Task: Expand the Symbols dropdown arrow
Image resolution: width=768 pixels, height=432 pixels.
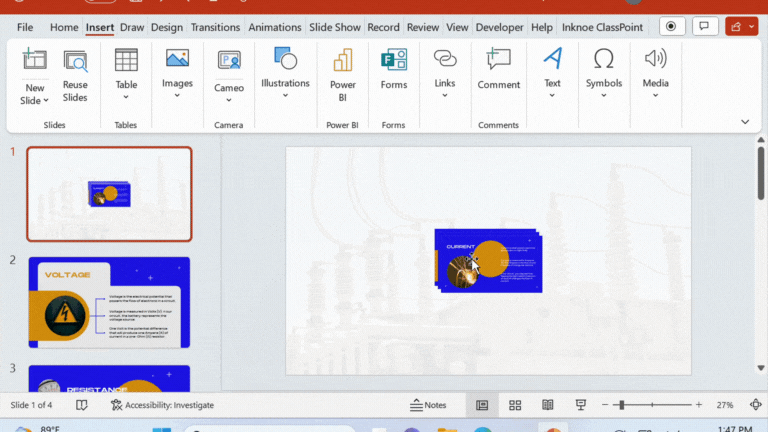Action: tap(604, 96)
